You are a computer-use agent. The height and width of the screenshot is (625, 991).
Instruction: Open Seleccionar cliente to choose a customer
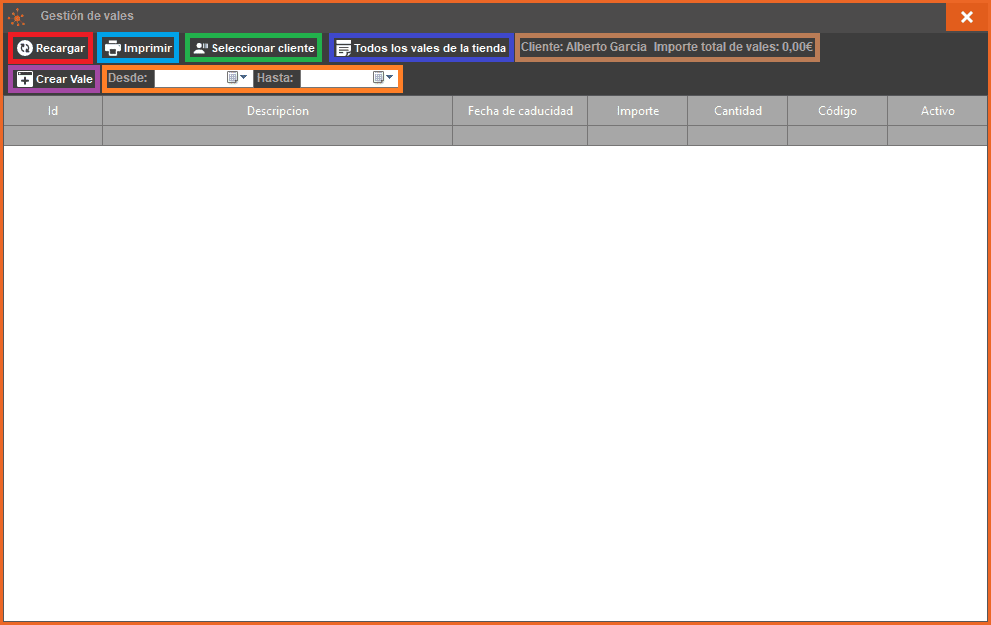[253, 48]
